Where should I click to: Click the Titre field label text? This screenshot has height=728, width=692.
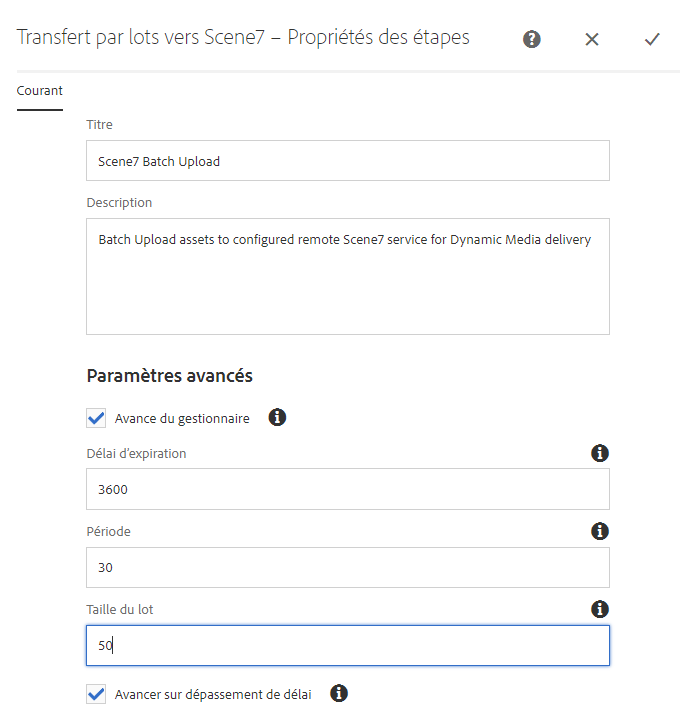[x=99, y=124]
